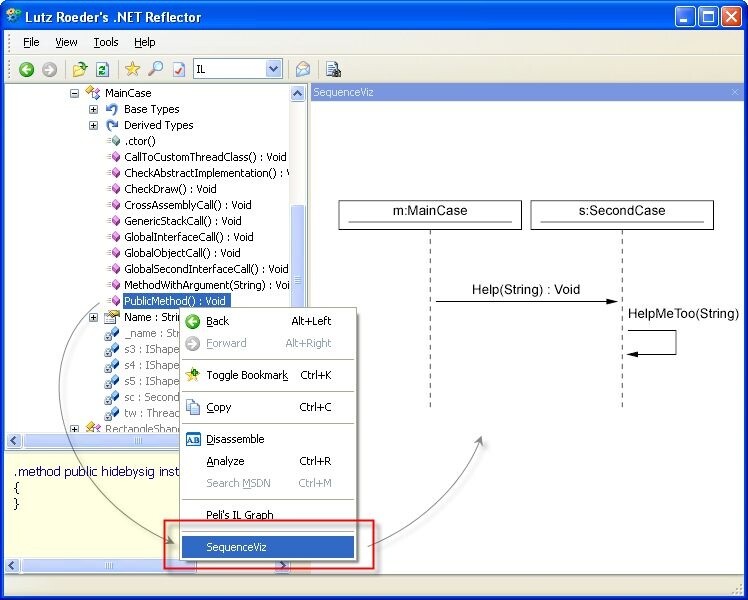Expand the RectangleShape node

point(74,429)
